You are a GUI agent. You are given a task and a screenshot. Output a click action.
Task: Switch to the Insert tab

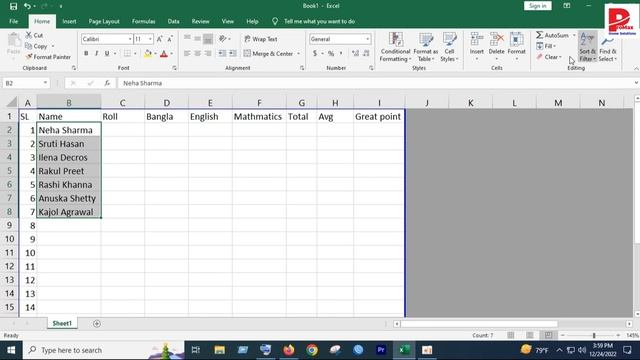[x=69, y=21]
